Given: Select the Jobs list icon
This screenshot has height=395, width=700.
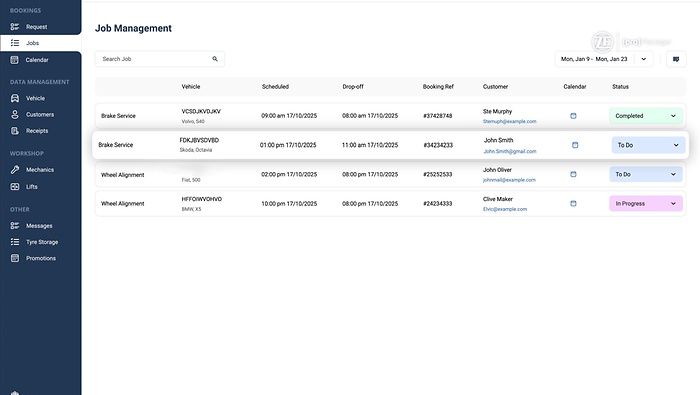Looking at the screenshot, I should [15, 43].
